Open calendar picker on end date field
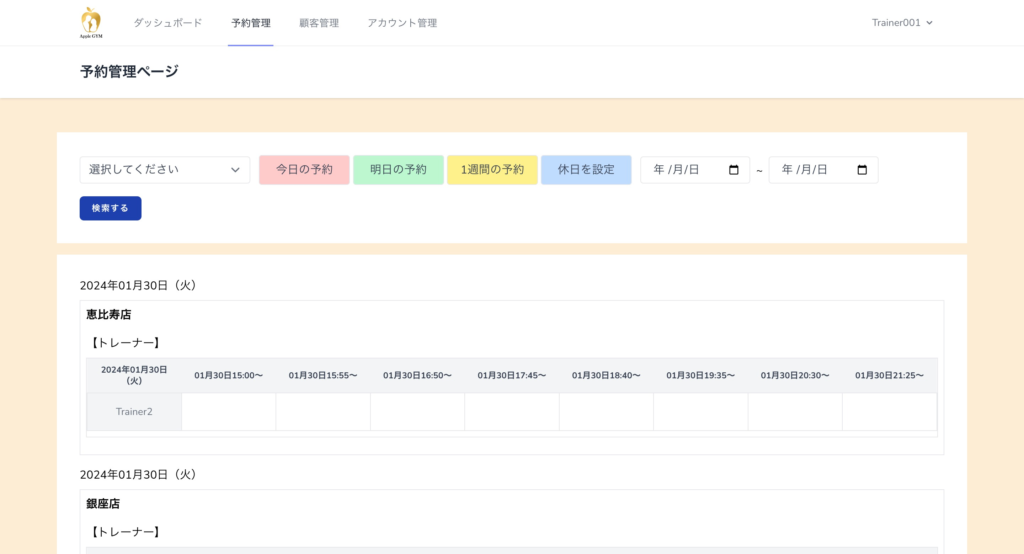The width and height of the screenshot is (1024, 554). (862, 170)
